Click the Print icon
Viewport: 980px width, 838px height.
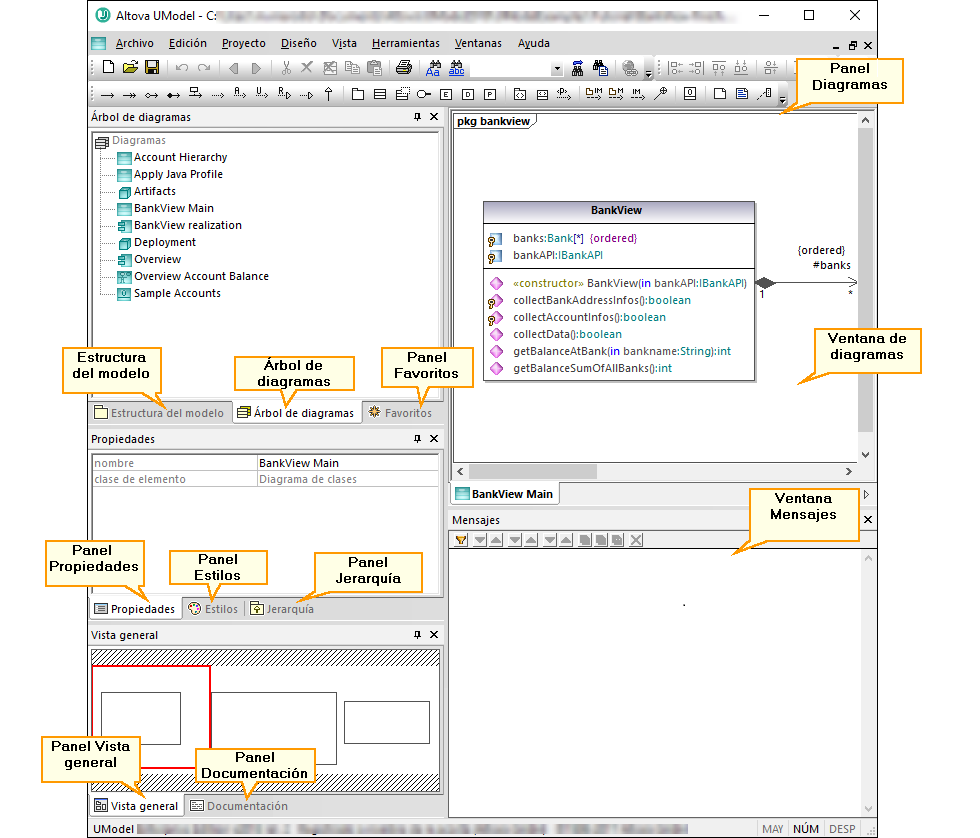point(404,67)
